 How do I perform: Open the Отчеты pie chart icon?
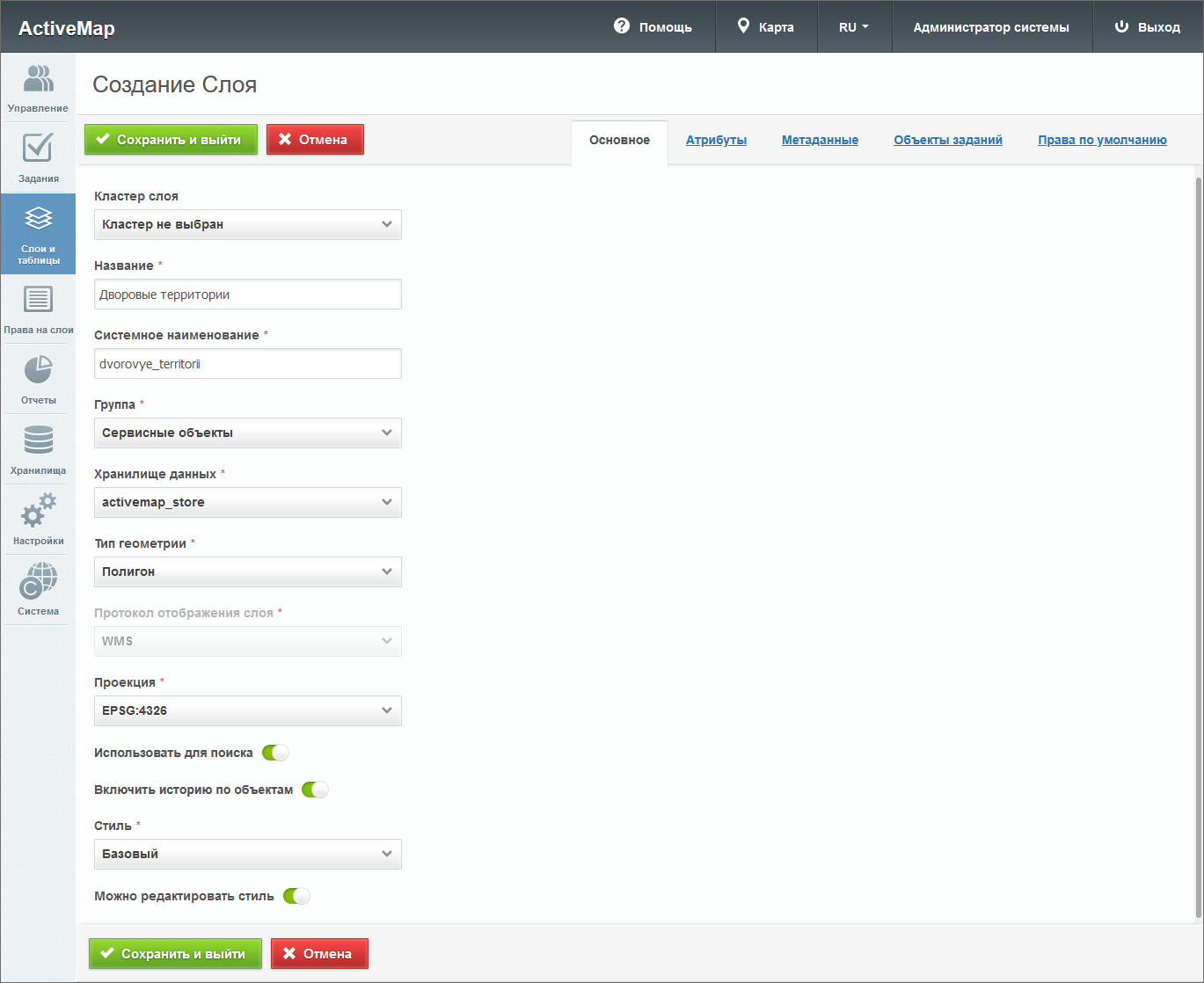pos(38,370)
